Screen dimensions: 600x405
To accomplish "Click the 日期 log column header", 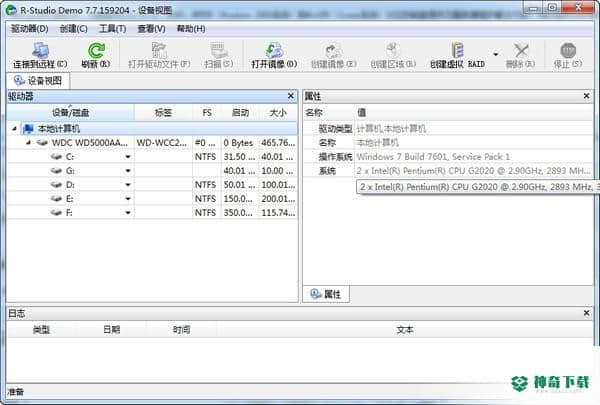I will pos(111,330).
